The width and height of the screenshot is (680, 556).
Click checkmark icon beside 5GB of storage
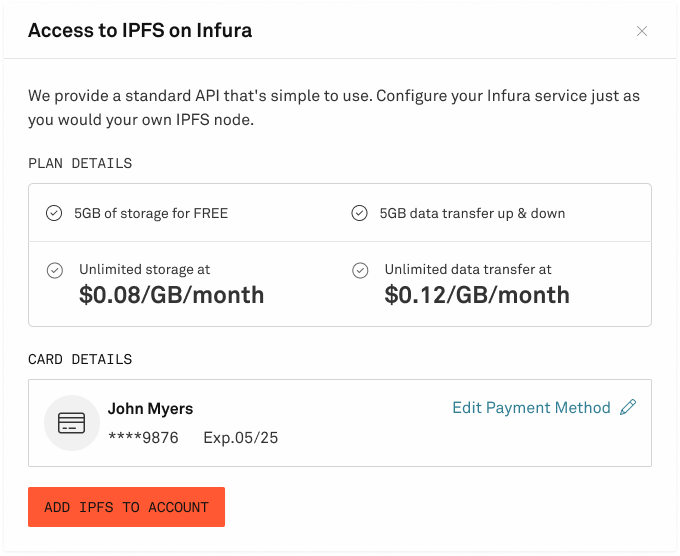(x=54, y=213)
